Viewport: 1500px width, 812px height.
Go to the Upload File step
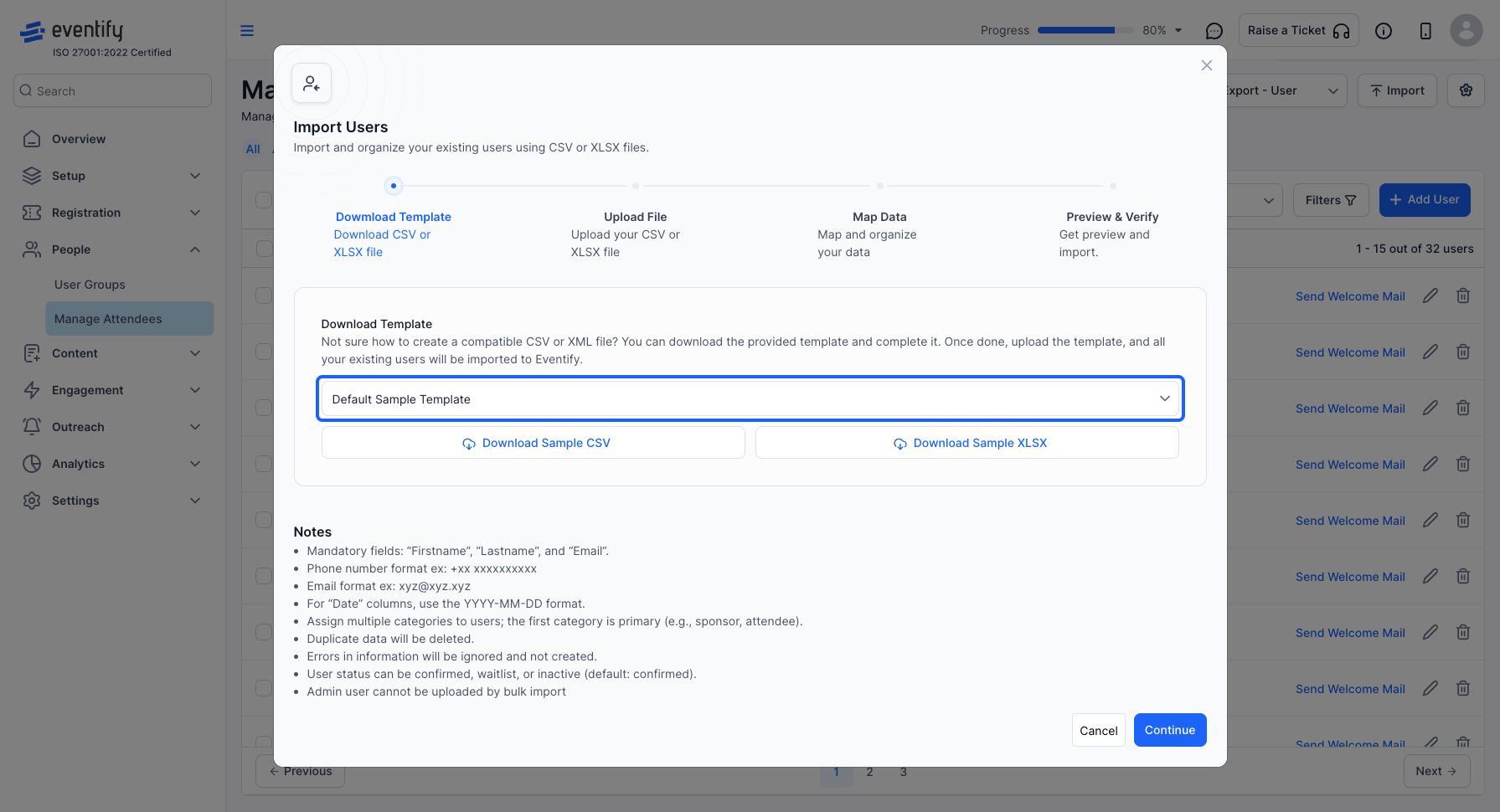[636, 217]
